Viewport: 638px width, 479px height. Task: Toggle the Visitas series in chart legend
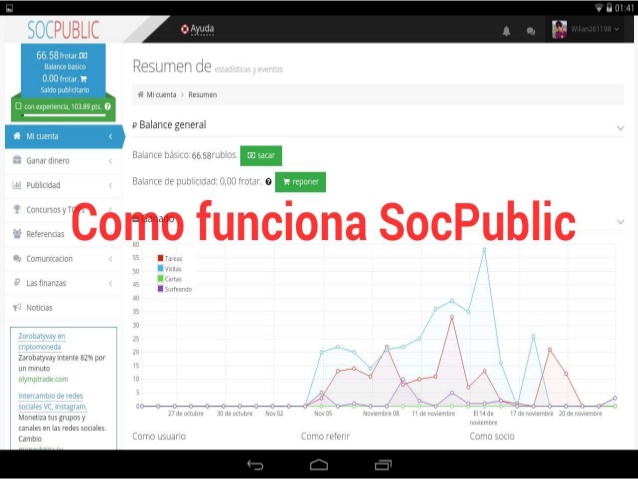169,268
